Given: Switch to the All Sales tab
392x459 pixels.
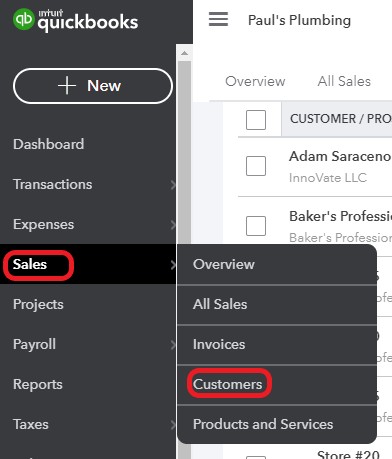Looking at the screenshot, I should 344,81.
